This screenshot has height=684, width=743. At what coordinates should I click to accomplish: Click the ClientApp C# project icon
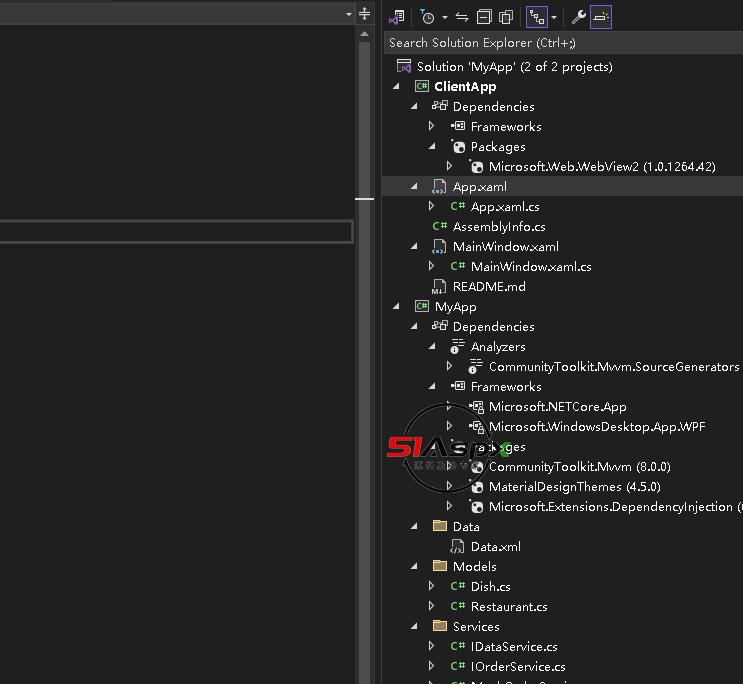422,86
